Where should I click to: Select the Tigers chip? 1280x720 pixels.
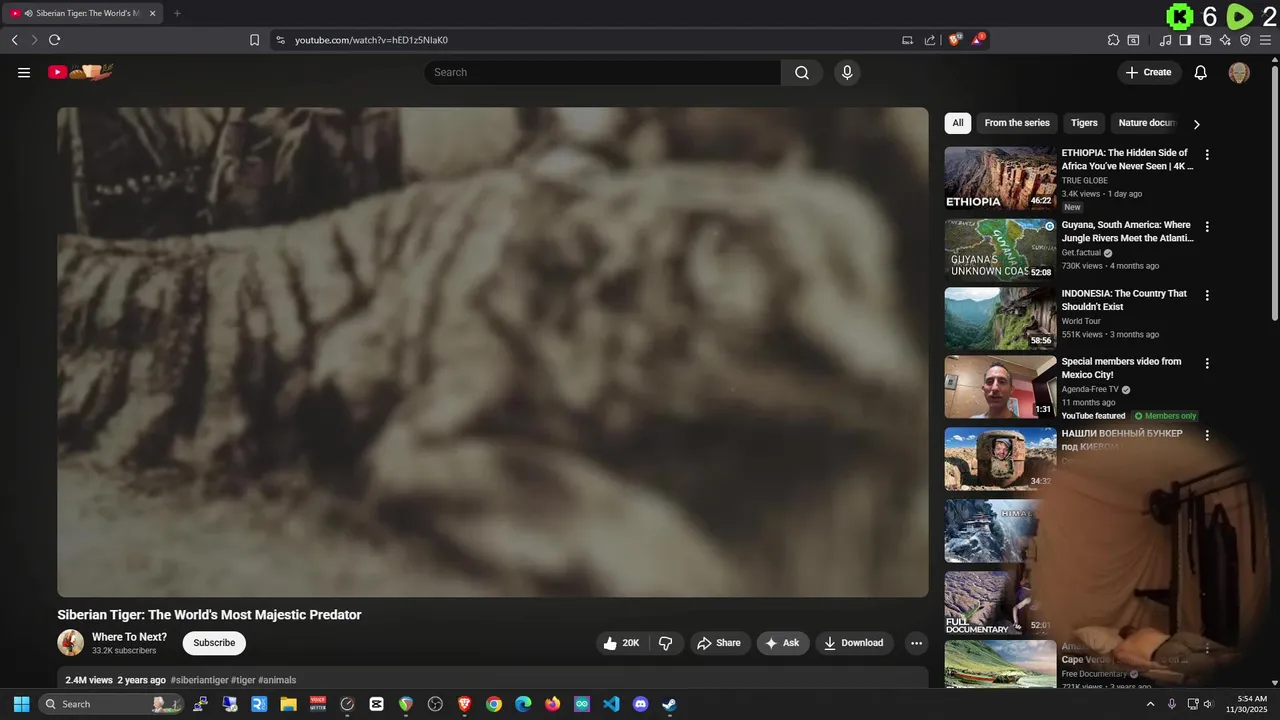1084,123
